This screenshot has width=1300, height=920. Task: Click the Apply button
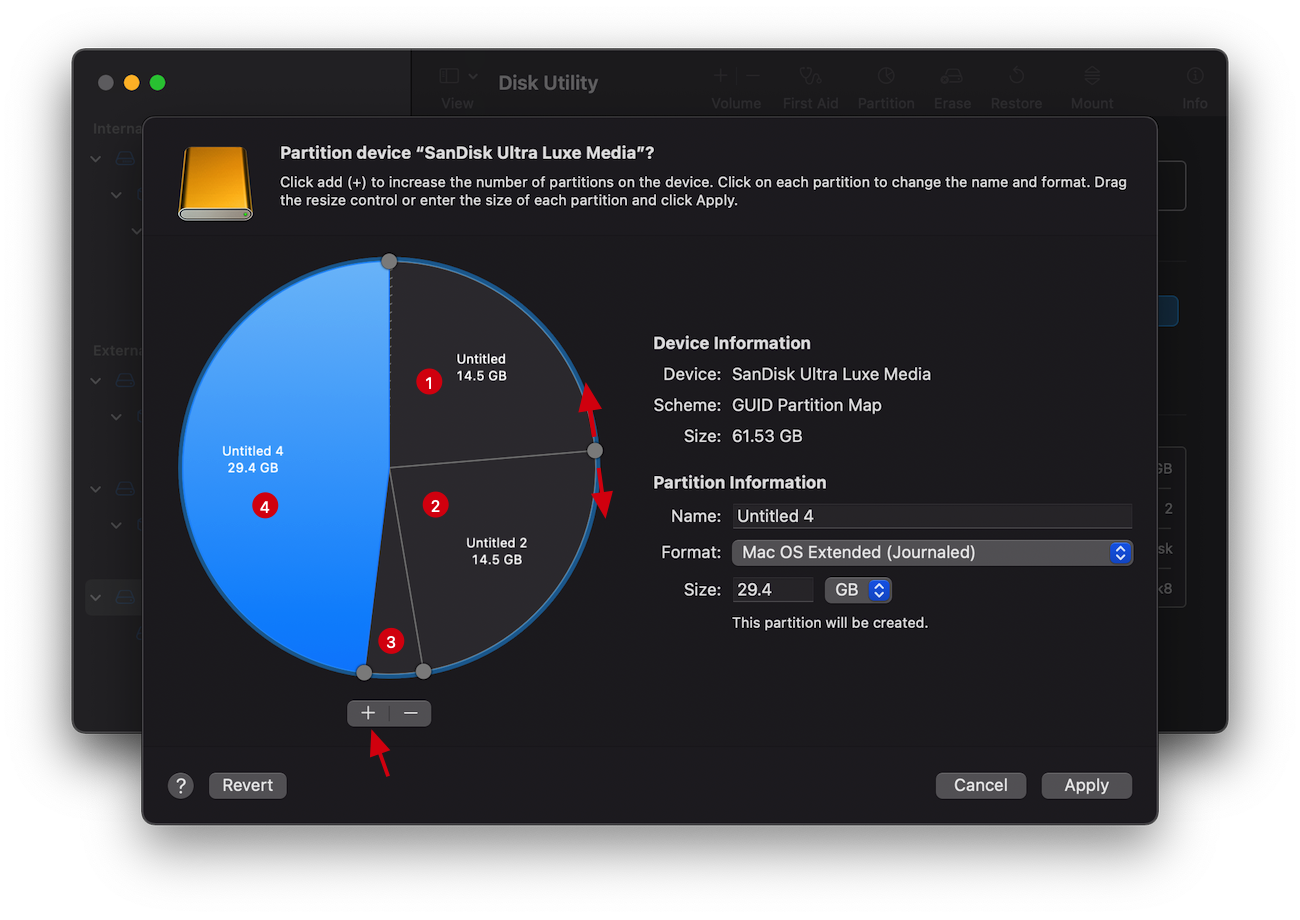click(1086, 785)
